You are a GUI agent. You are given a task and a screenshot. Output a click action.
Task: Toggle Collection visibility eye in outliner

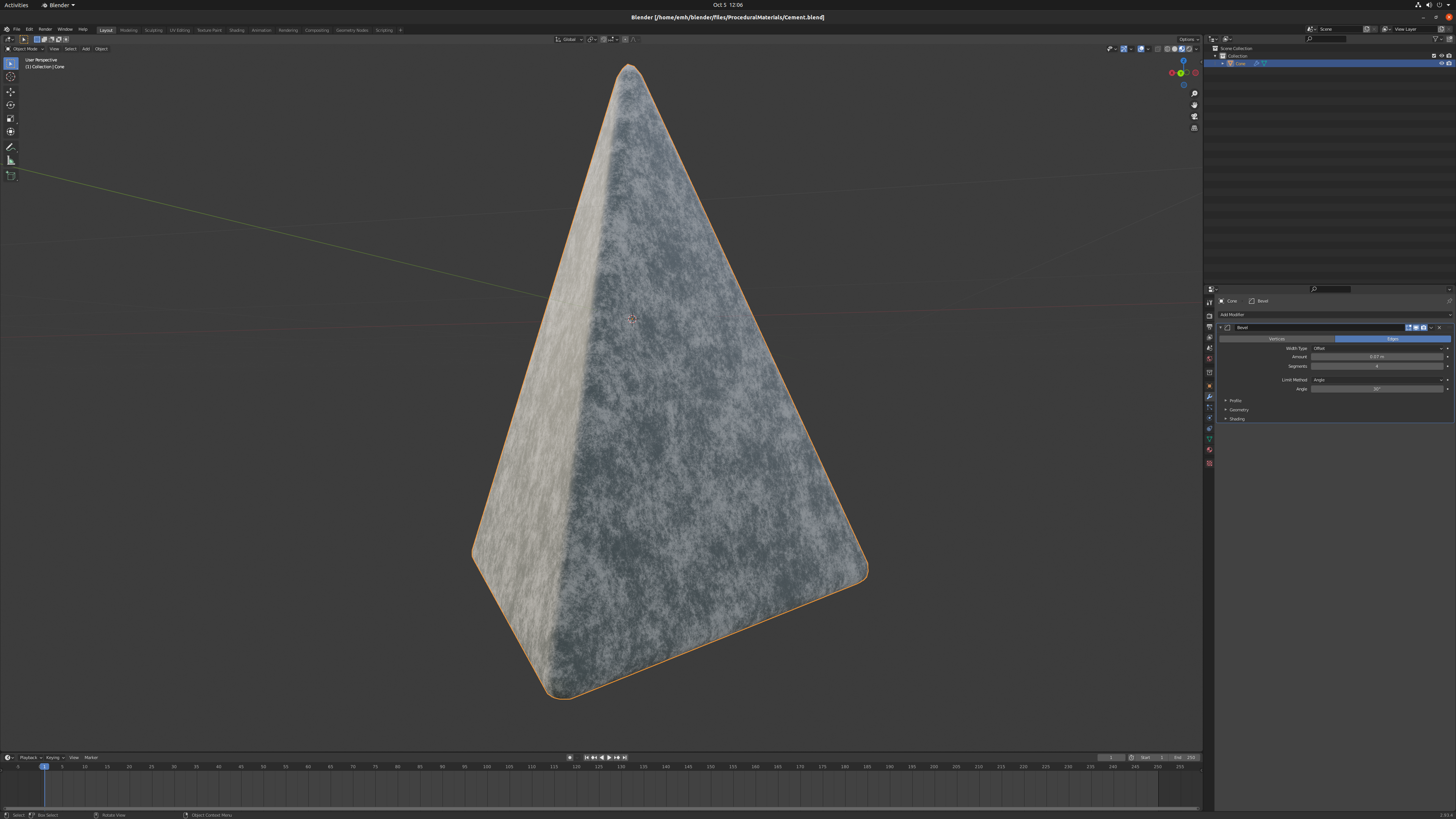(x=1441, y=56)
